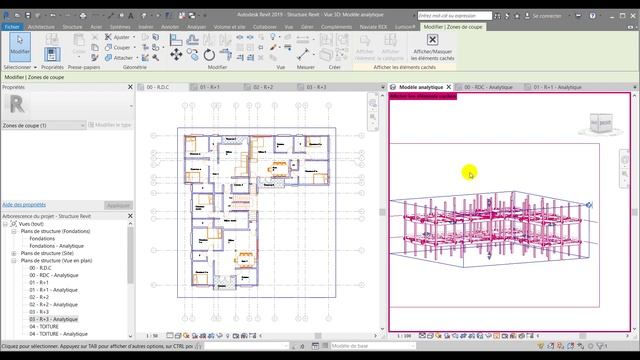Switch to the Architecture ribbon tab
This screenshot has height=360, width=640.
click(41, 27)
